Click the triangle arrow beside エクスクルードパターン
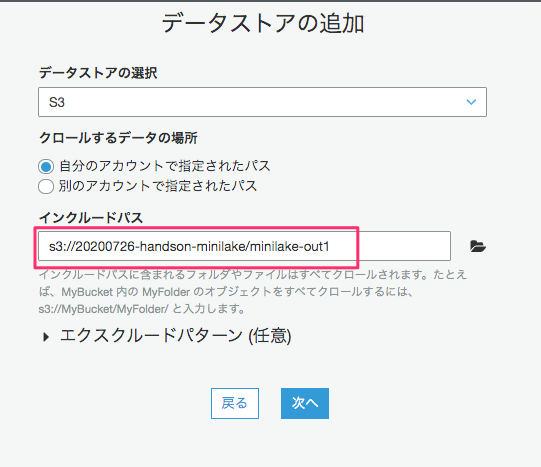The width and height of the screenshot is (541, 467). pos(46,337)
